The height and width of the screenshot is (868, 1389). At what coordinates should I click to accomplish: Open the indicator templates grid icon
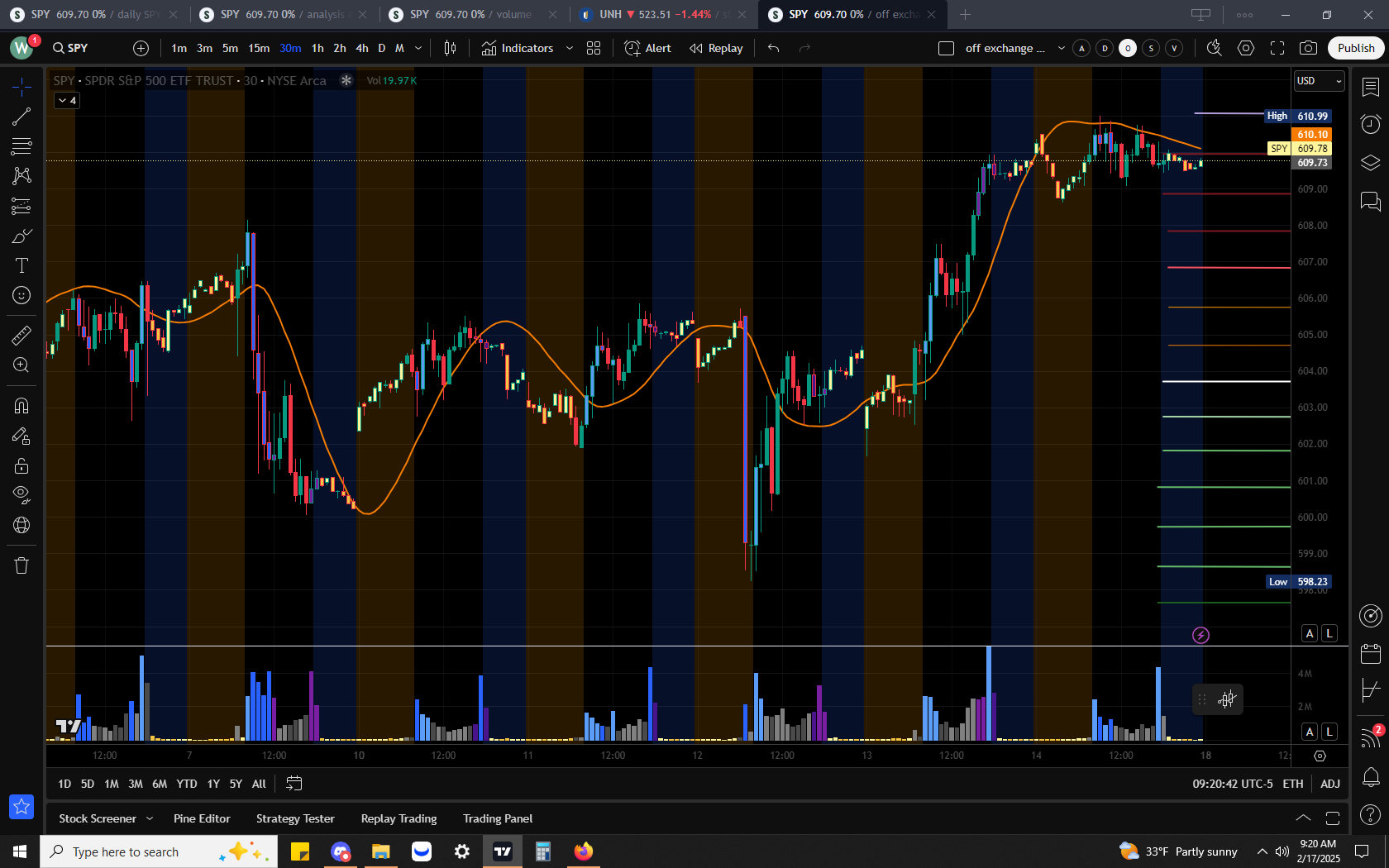point(594,48)
